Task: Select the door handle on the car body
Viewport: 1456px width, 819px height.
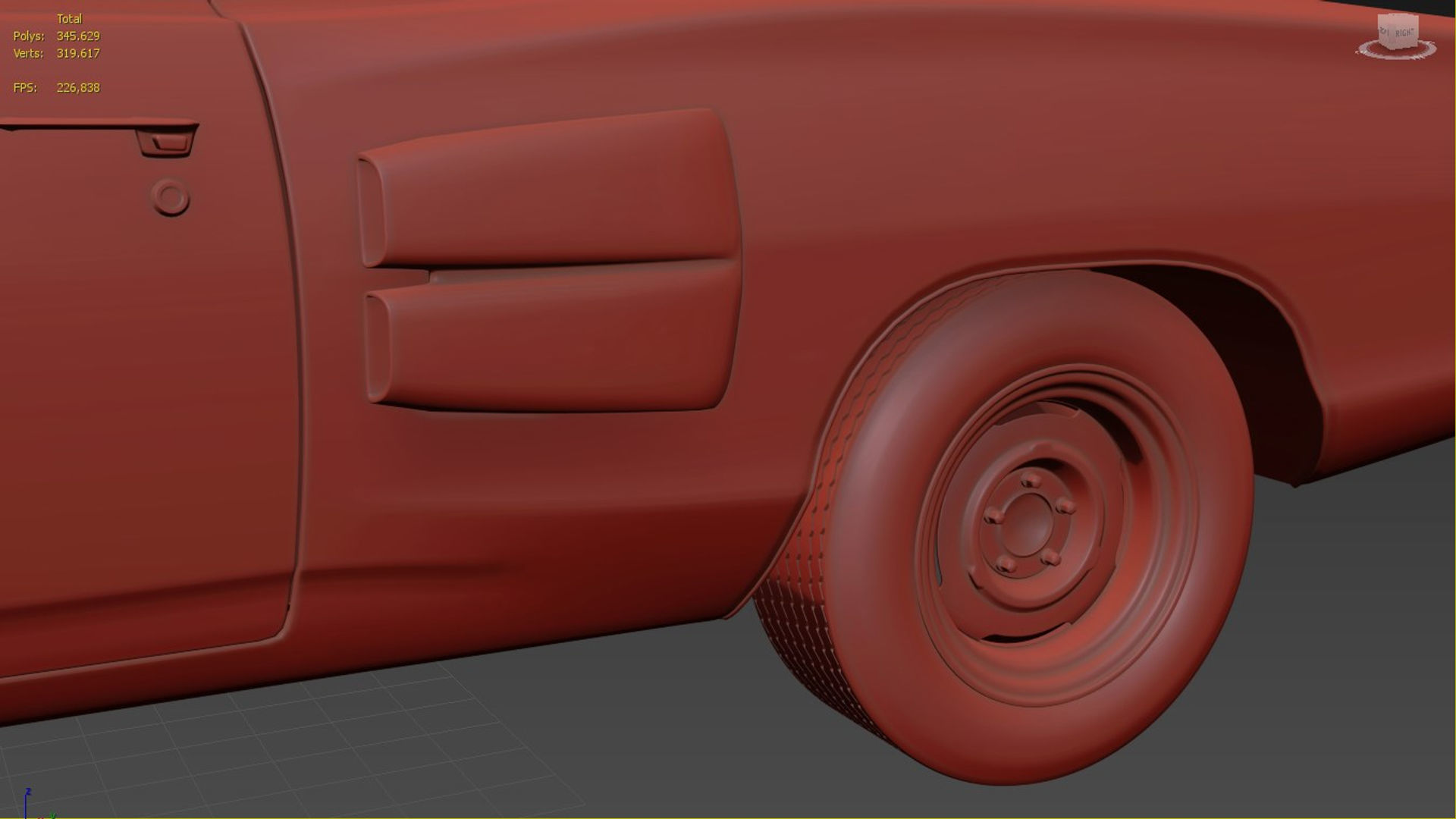Action: click(x=165, y=142)
